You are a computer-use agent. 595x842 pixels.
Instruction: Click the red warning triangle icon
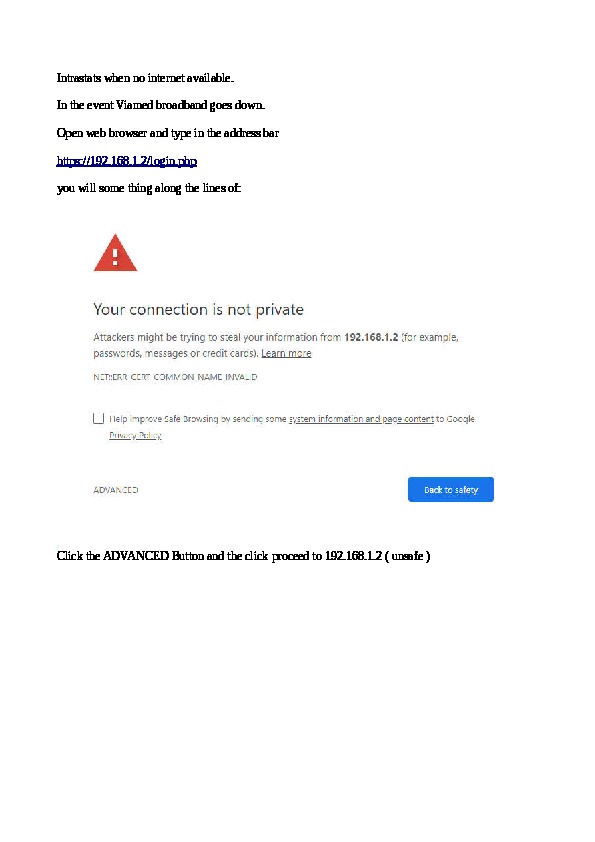point(115,253)
